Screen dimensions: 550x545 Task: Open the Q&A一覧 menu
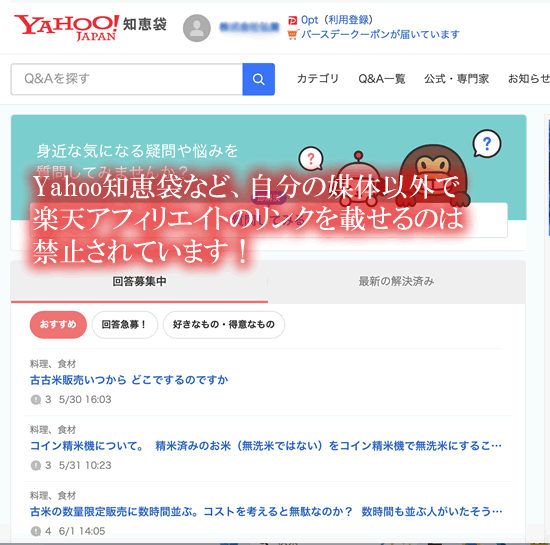click(x=382, y=79)
